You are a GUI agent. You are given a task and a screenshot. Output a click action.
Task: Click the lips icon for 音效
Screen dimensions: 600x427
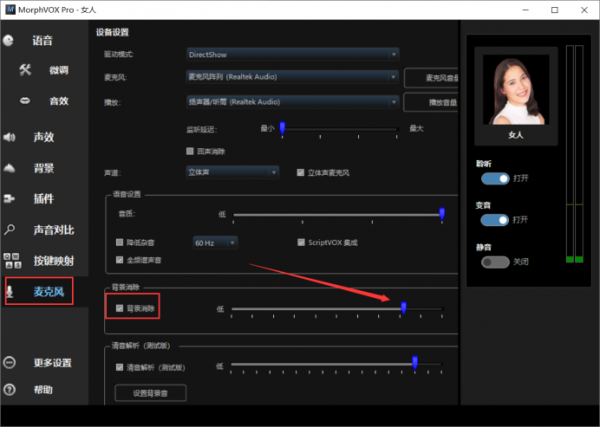(x=25, y=101)
